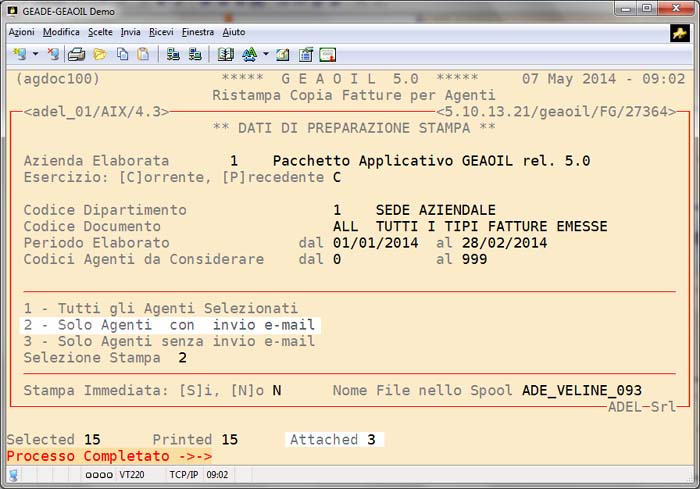Open the Azioni menu
The width and height of the screenshot is (700, 489).
point(21,32)
